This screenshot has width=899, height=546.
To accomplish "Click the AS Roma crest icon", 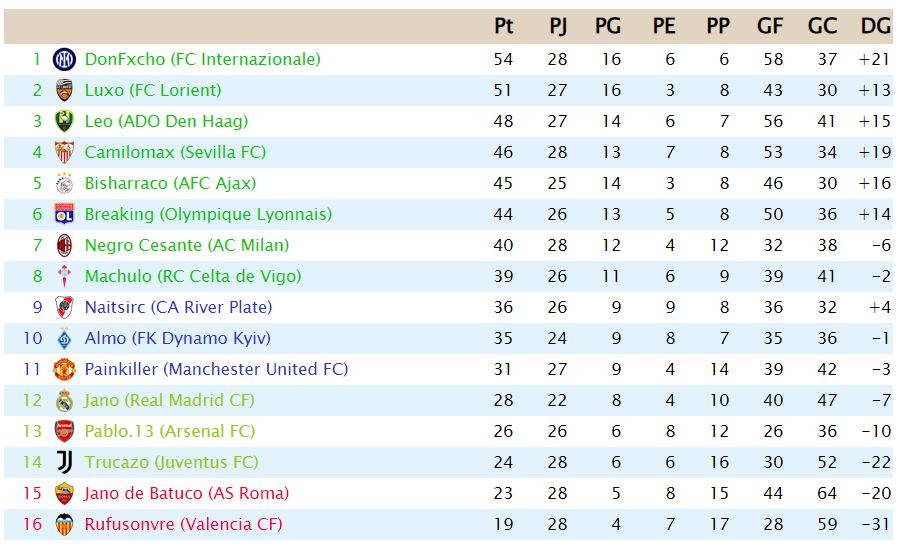I will click(64, 493).
